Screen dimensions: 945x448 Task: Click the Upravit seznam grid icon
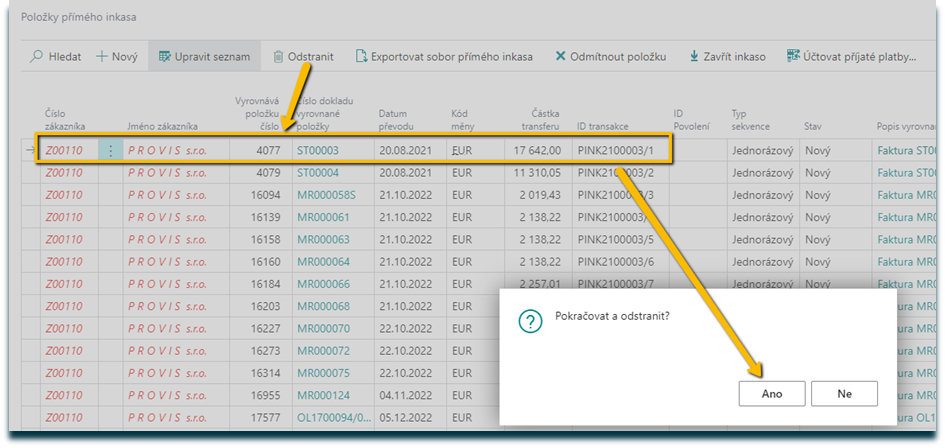(x=166, y=57)
